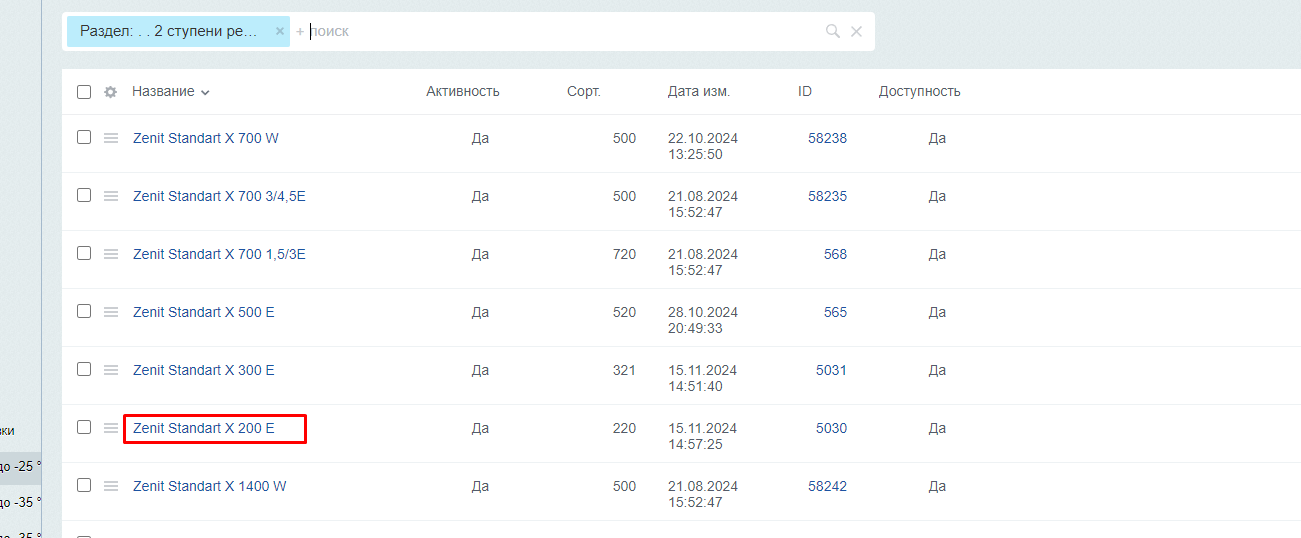Check the box for Zenit Standart X 300 E
This screenshot has width=1301, height=538.
coord(84,369)
